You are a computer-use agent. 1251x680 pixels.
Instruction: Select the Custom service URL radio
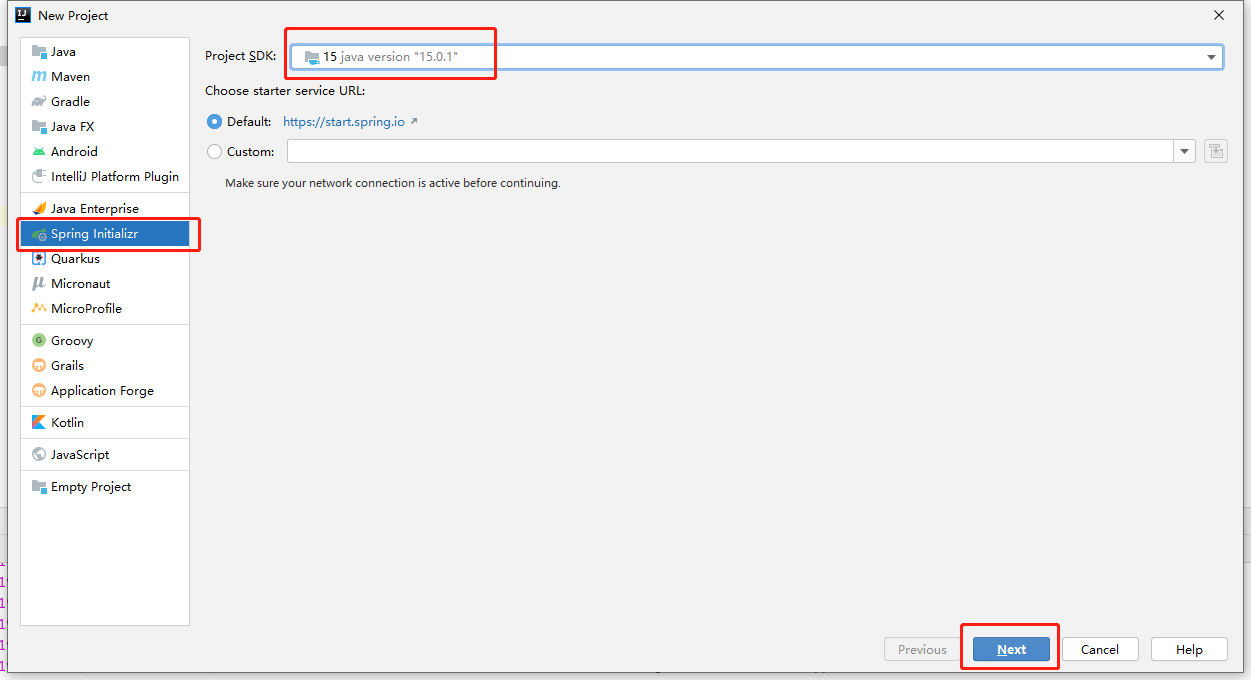point(214,152)
